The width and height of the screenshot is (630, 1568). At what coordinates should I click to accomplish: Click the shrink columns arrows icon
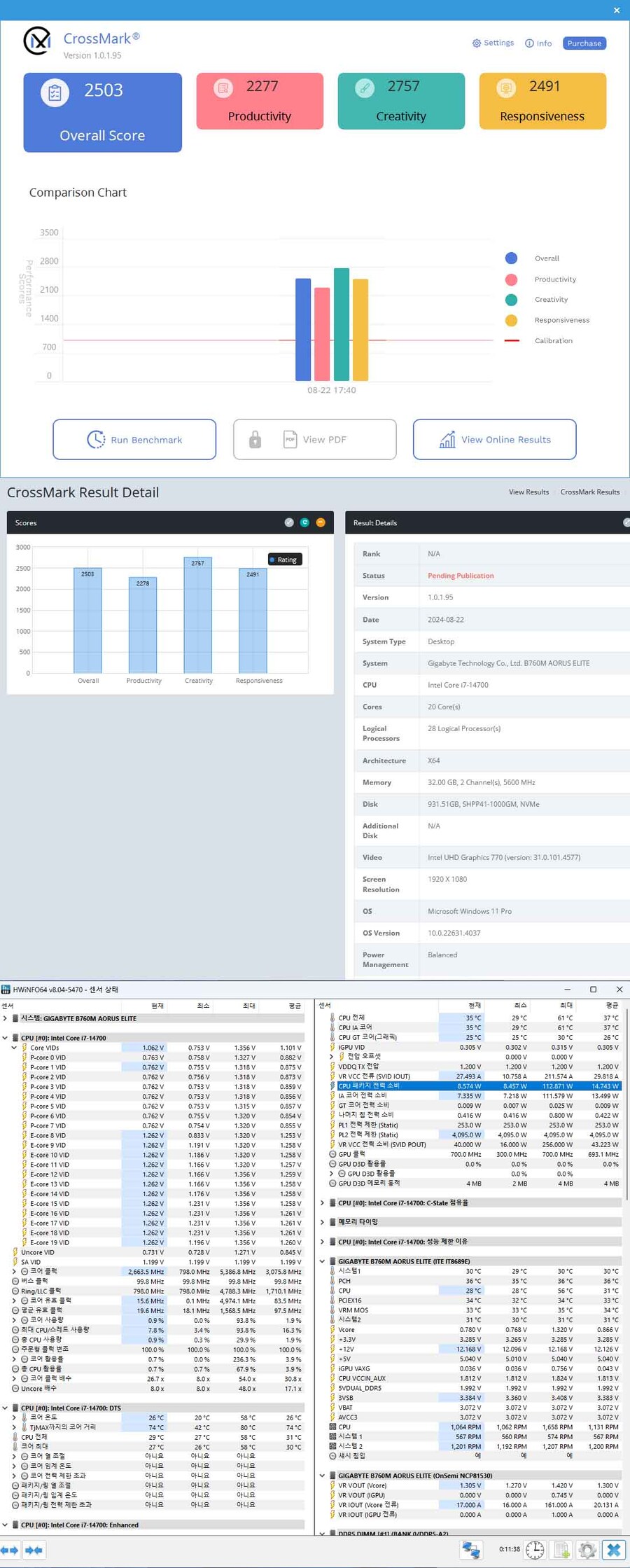coord(34,1550)
